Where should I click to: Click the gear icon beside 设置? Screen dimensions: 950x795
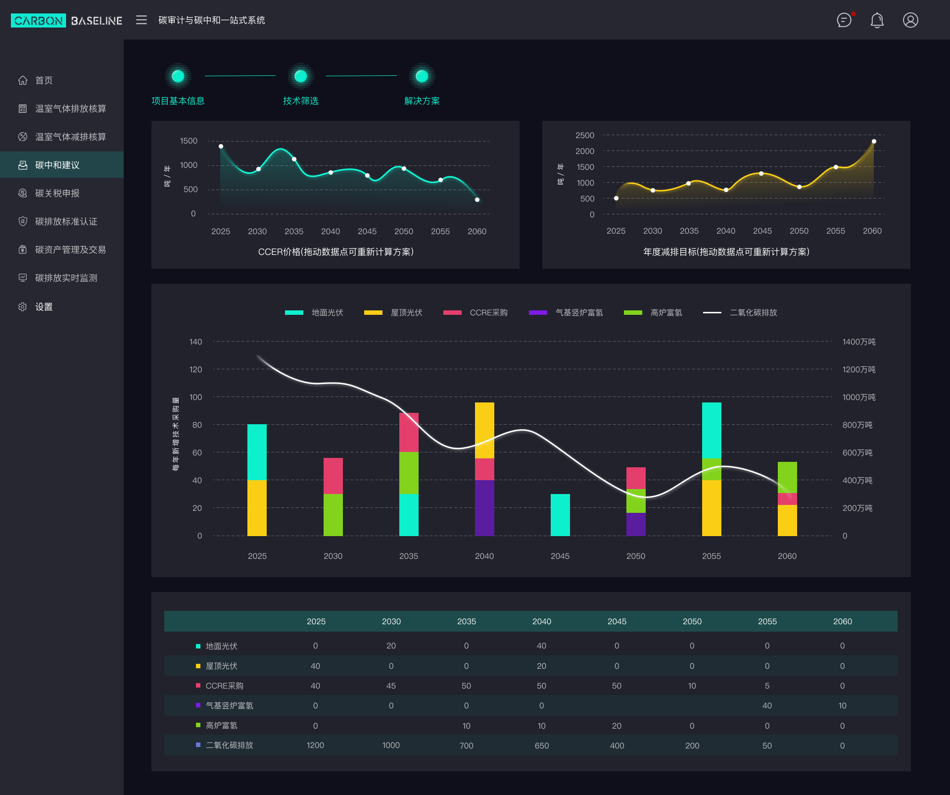click(x=22, y=307)
